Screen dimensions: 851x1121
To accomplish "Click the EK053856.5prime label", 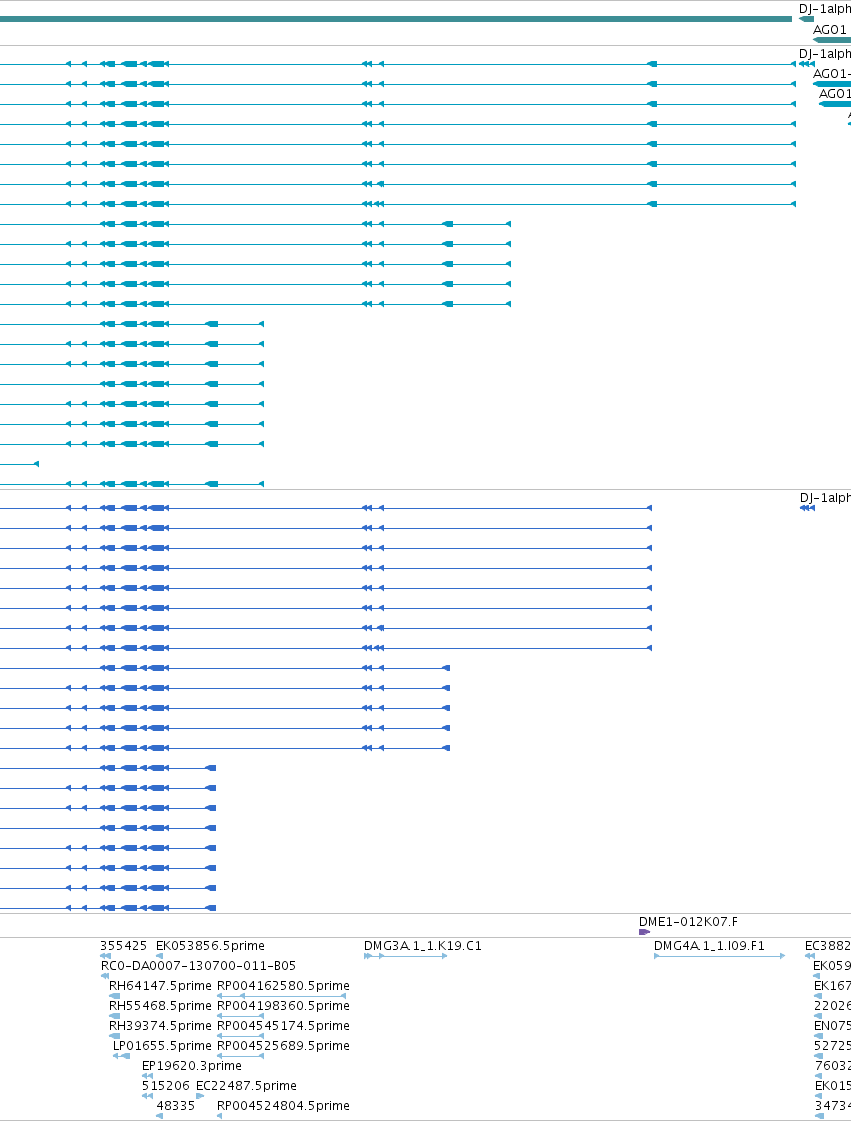I will [210, 946].
